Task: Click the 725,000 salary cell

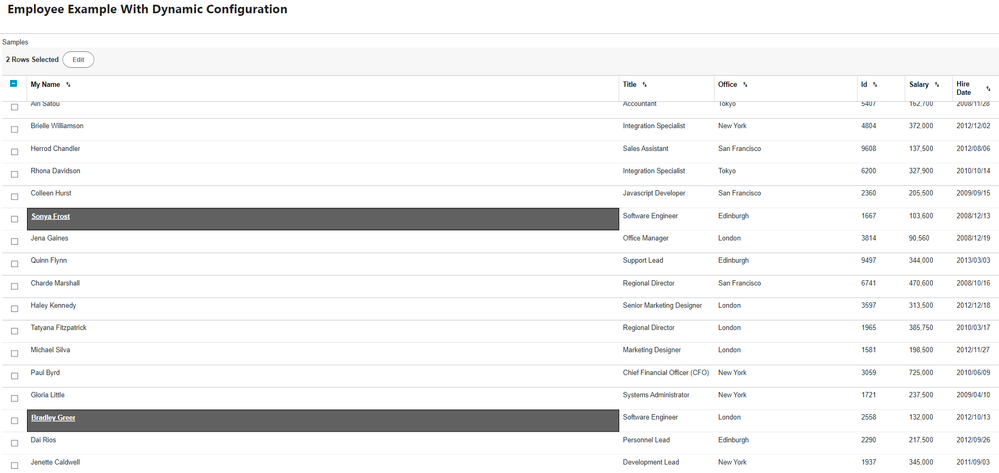Action: point(921,373)
